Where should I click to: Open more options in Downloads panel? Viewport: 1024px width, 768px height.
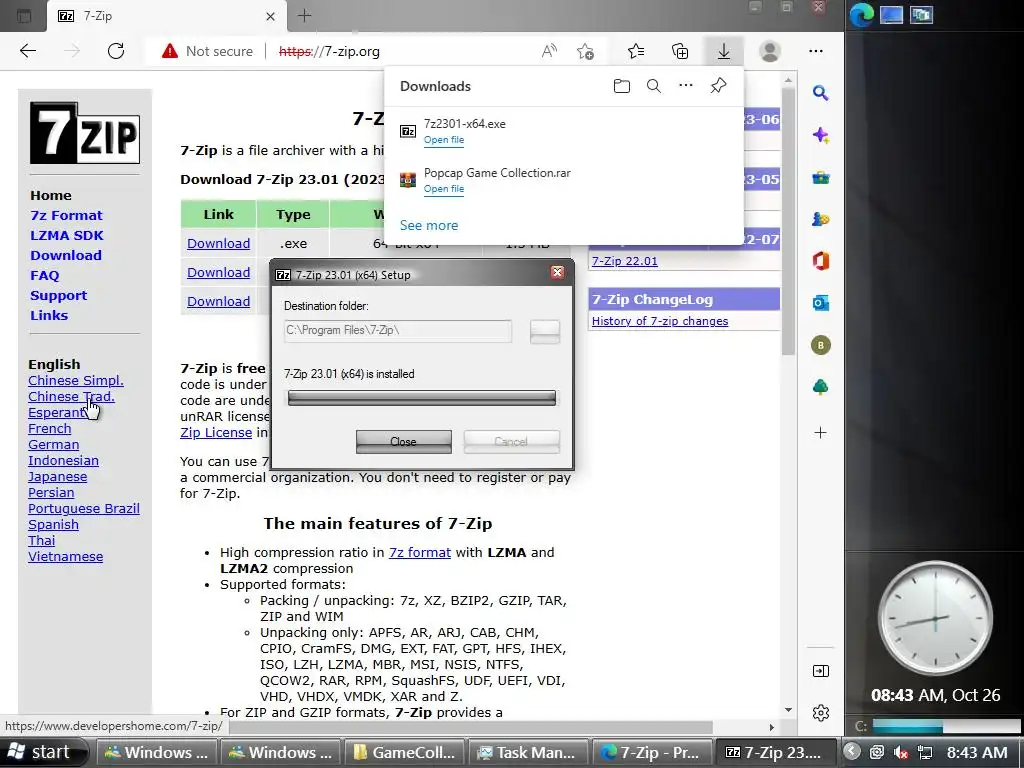(x=686, y=85)
